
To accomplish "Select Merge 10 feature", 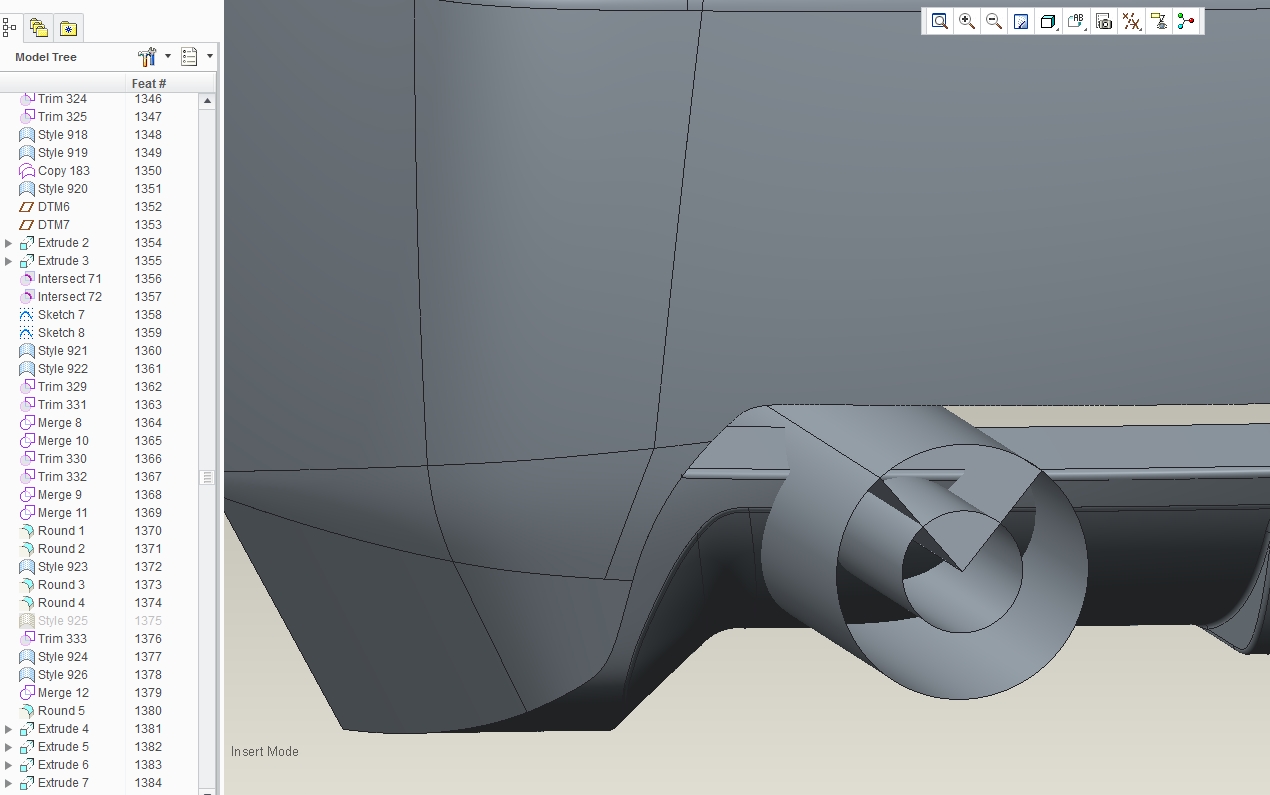I will coord(63,441).
